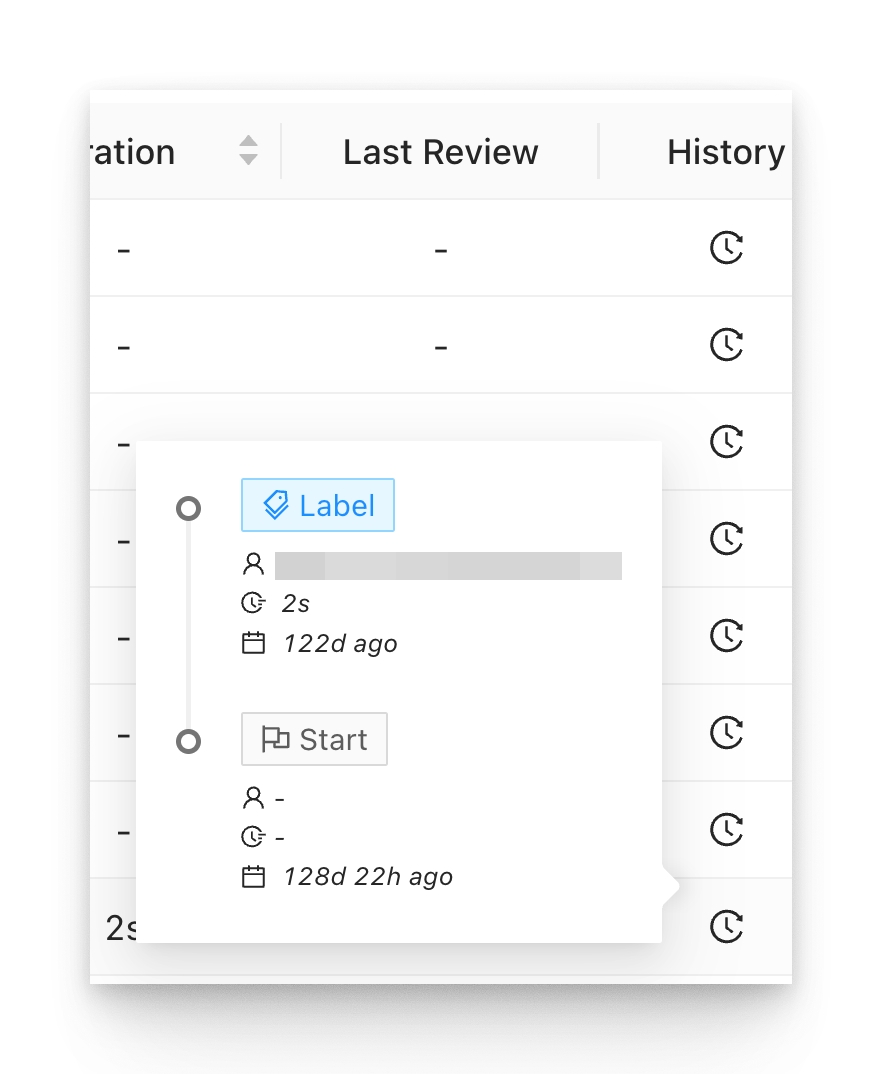
Task: Show history for the third row
Action: pyautogui.click(x=726, y=442)
